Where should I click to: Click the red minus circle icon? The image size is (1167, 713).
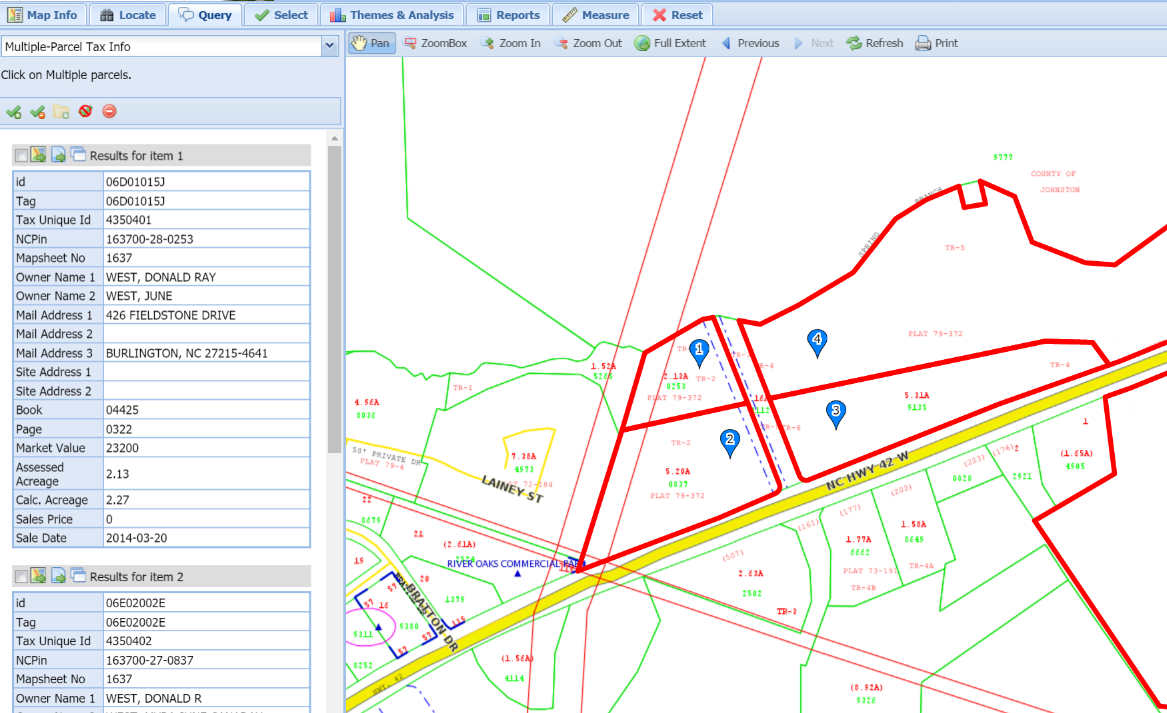[109, 111]
